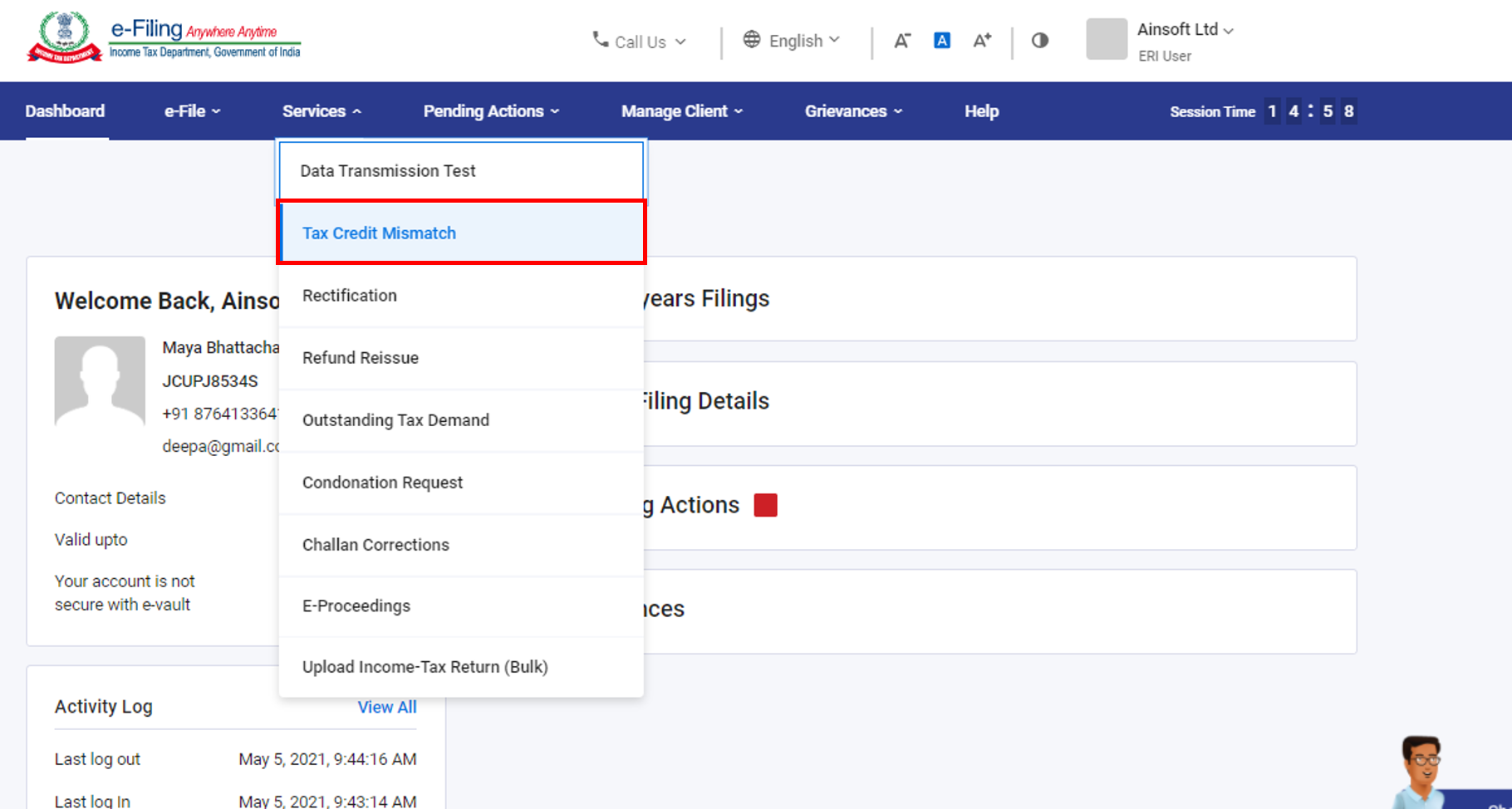The height and width of the screenshot is (809, 1512).
Task: Click the e-Filing Income Tax Department logo
Action: [x=164, y=38]
